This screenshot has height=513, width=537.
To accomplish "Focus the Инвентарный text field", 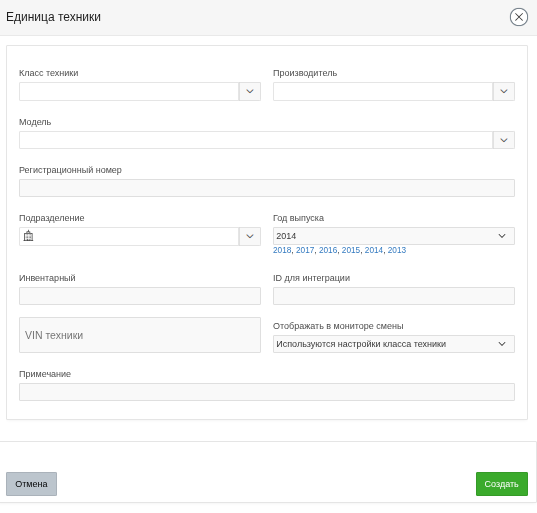I will click(x=140, y=296).
